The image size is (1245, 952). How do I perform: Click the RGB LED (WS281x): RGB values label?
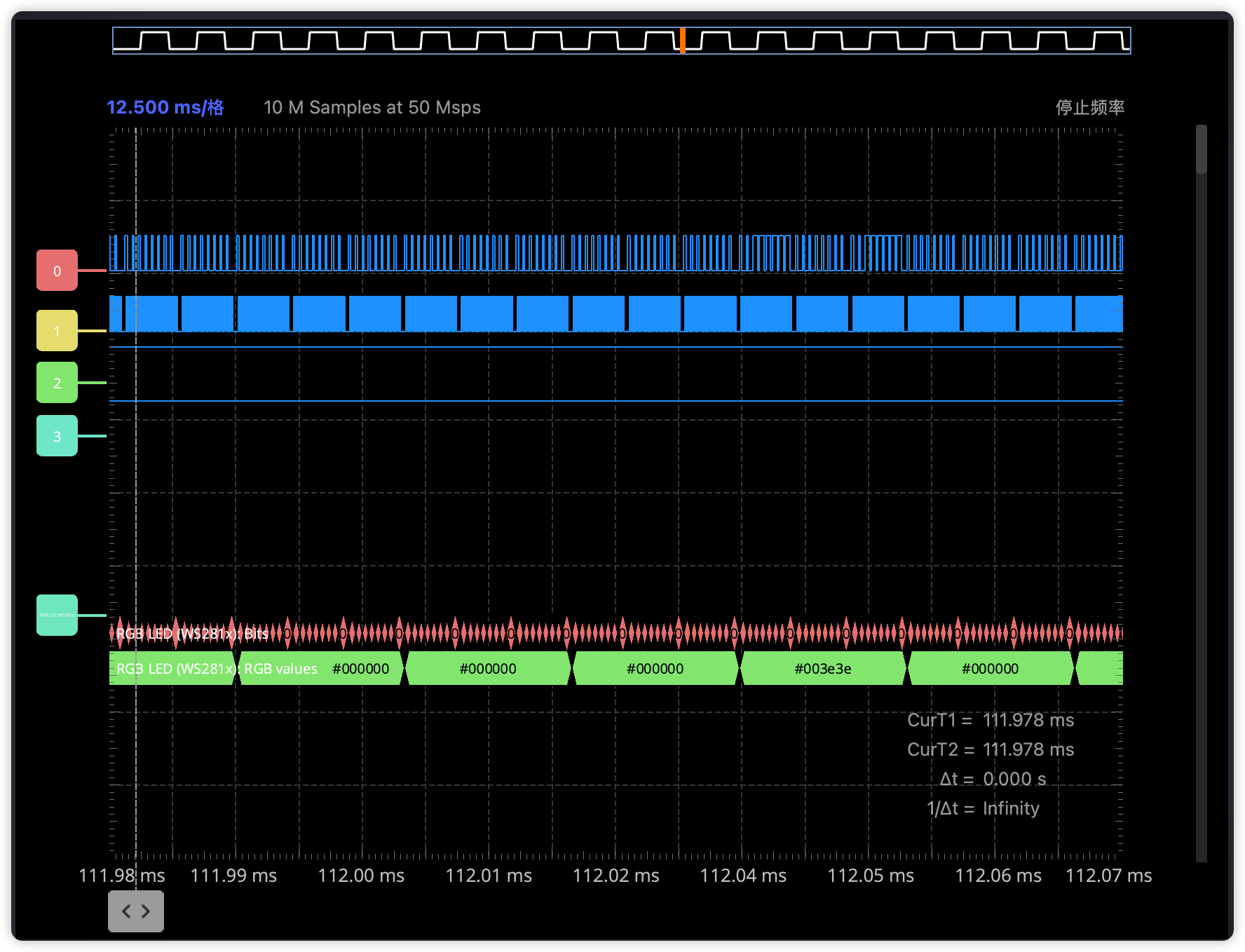[x=216, y=669]
